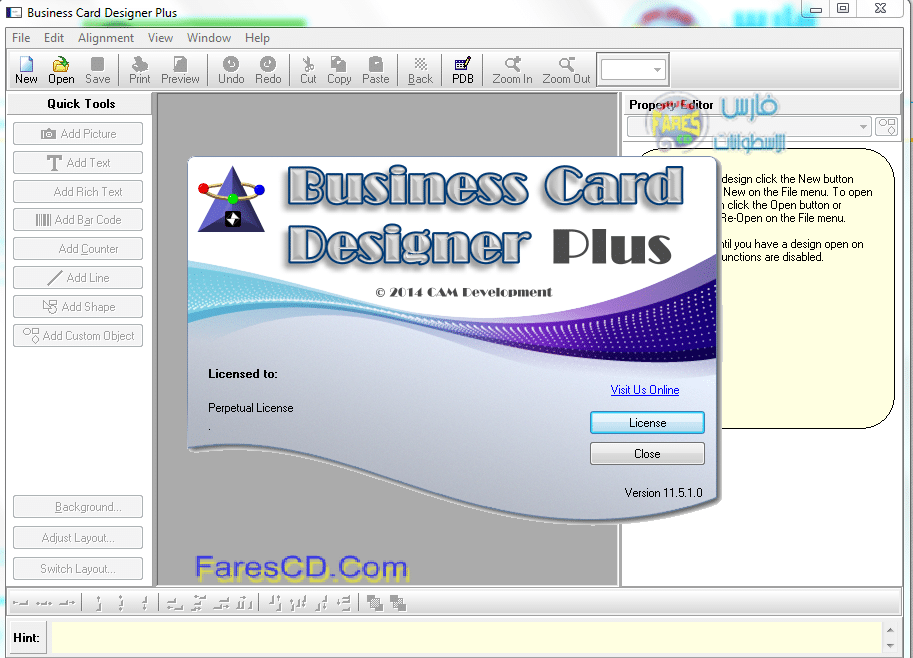This screenshot has height=658, width=913.
Task: Open the PDB database tool
Action: click(463, 70)
